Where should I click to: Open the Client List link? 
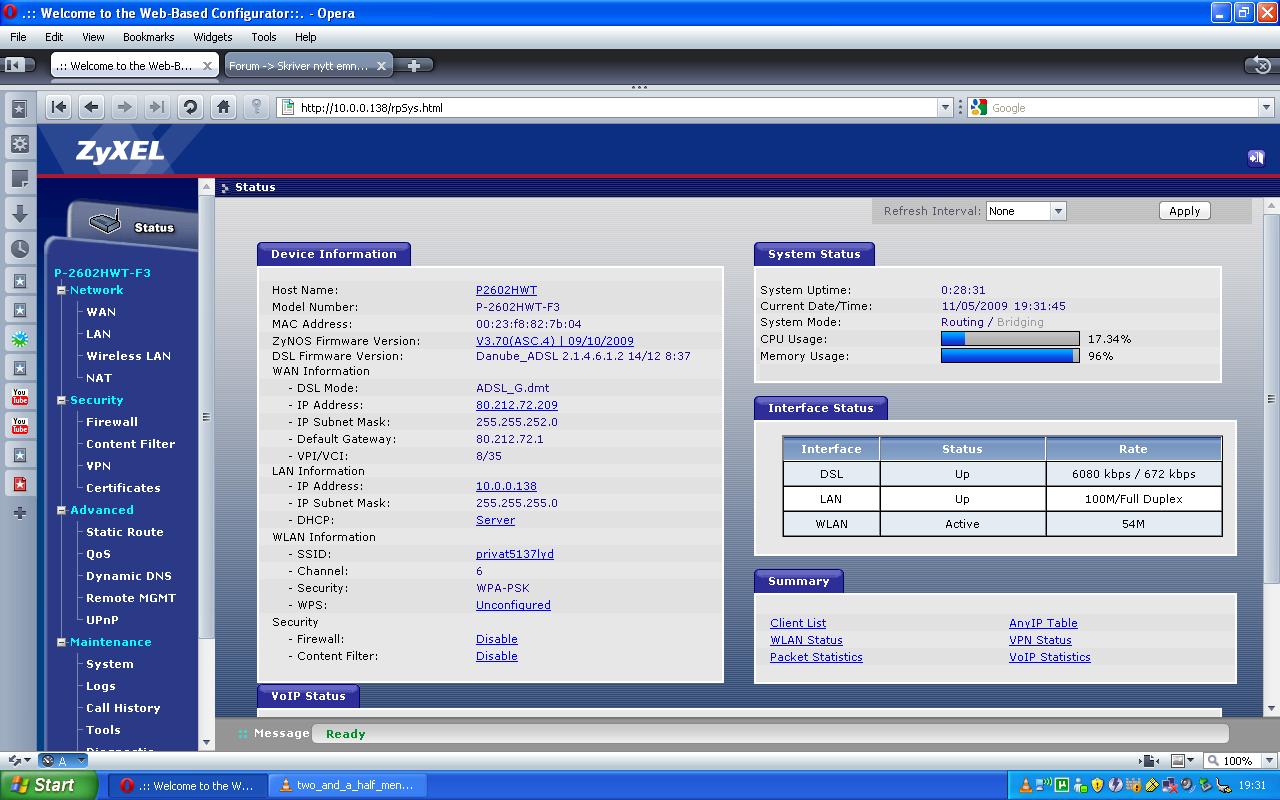click(x=798, y=623)
